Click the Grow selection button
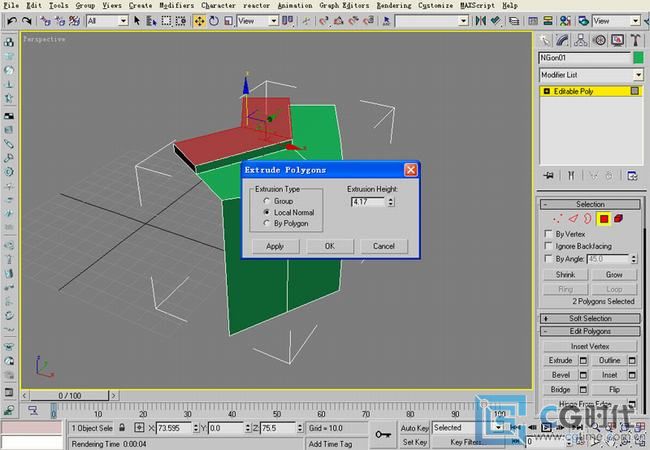Image resolution: width=650 pixels, height=450 pixels. click(614, 275)
